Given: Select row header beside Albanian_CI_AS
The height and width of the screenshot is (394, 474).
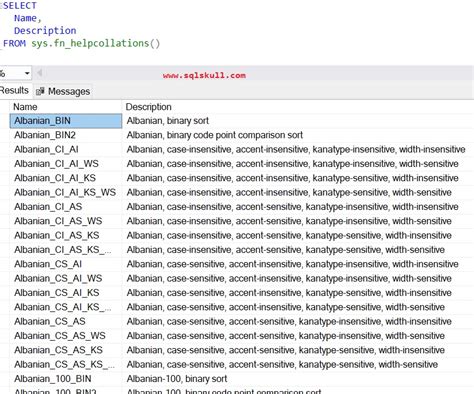Looking at the screenshot, I should (x=5, y=207).
